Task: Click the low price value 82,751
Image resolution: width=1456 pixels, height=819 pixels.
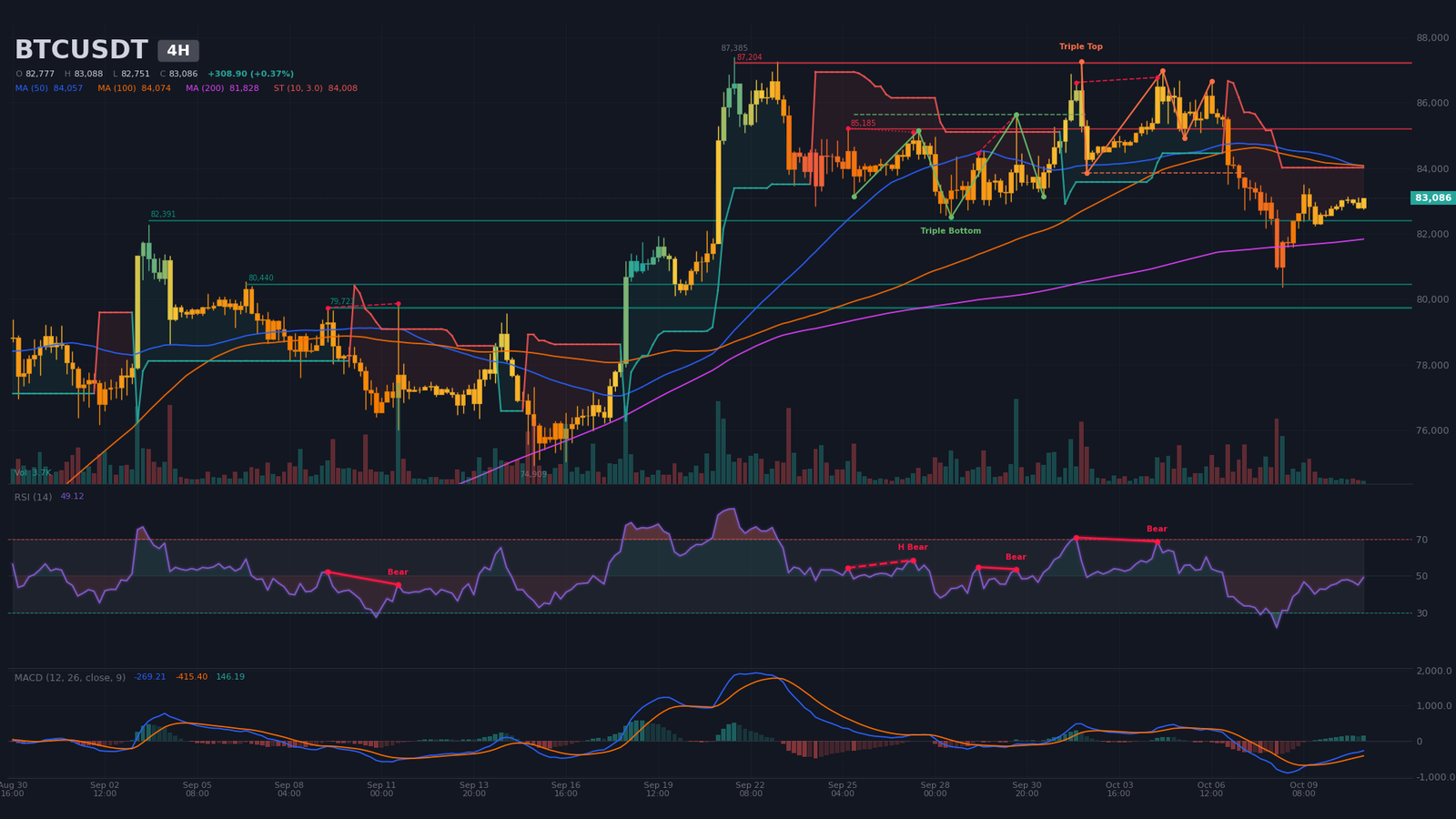Action: pos(136,74)
